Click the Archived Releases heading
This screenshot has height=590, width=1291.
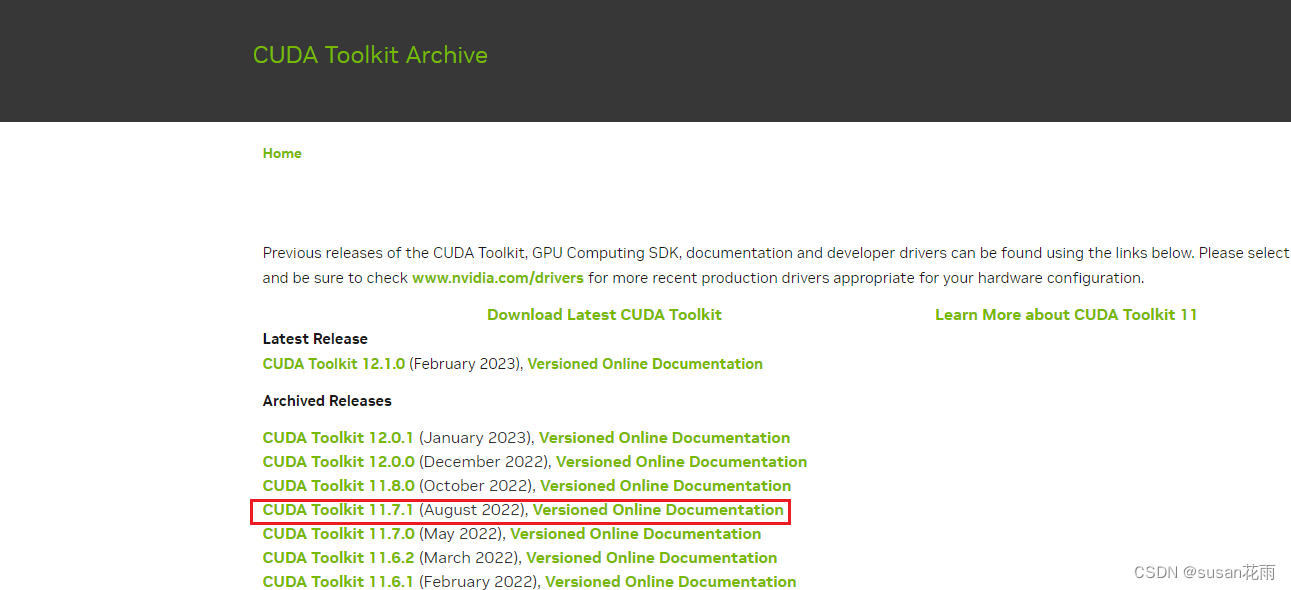tap(327, 401)
